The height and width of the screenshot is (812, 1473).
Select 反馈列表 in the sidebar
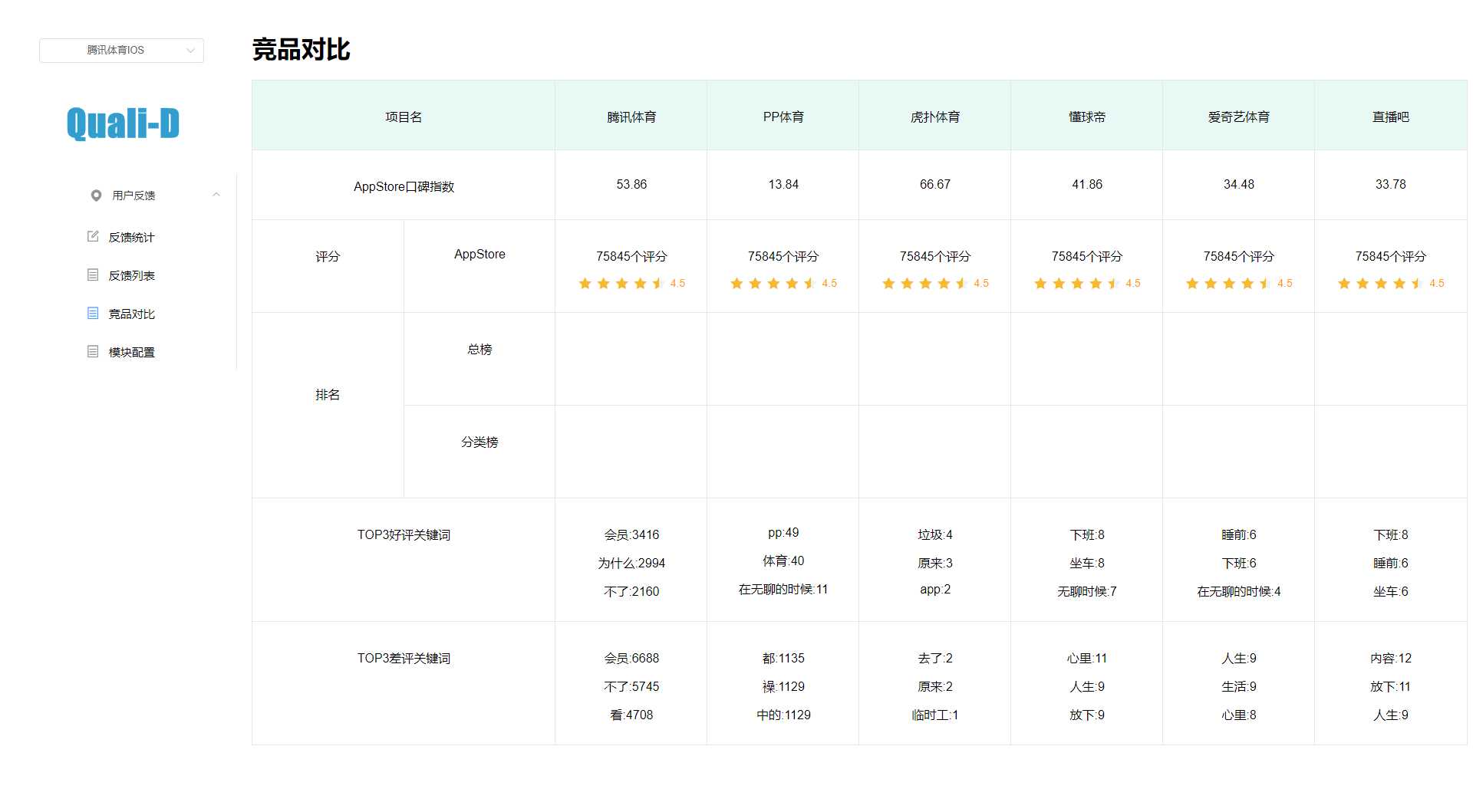[131, 276]
